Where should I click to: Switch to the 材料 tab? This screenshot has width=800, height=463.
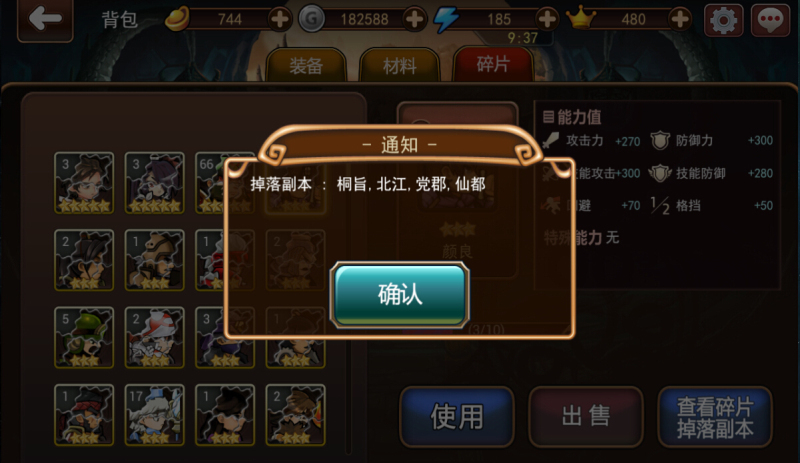pos(399,65)
